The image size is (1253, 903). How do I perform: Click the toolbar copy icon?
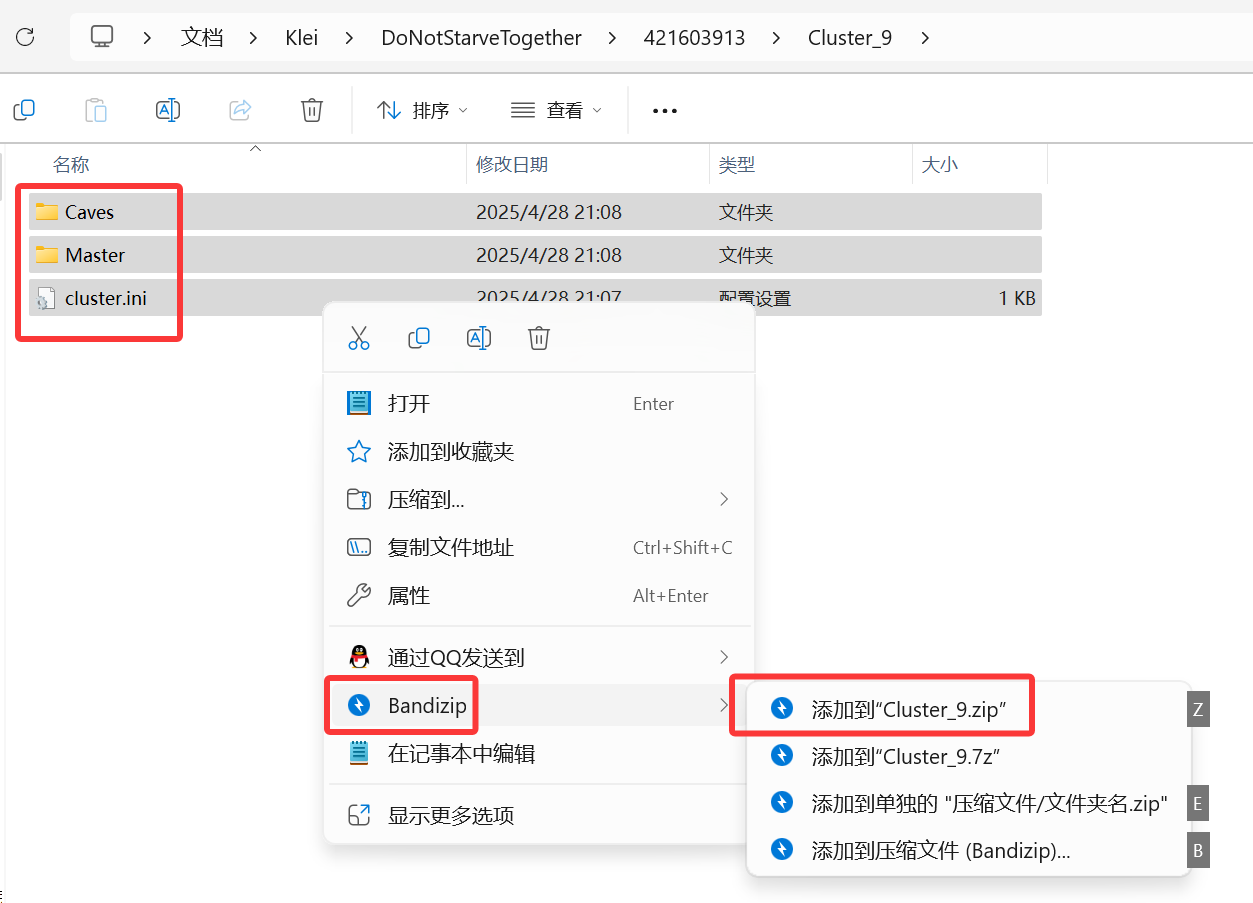(x=24, y=110)
